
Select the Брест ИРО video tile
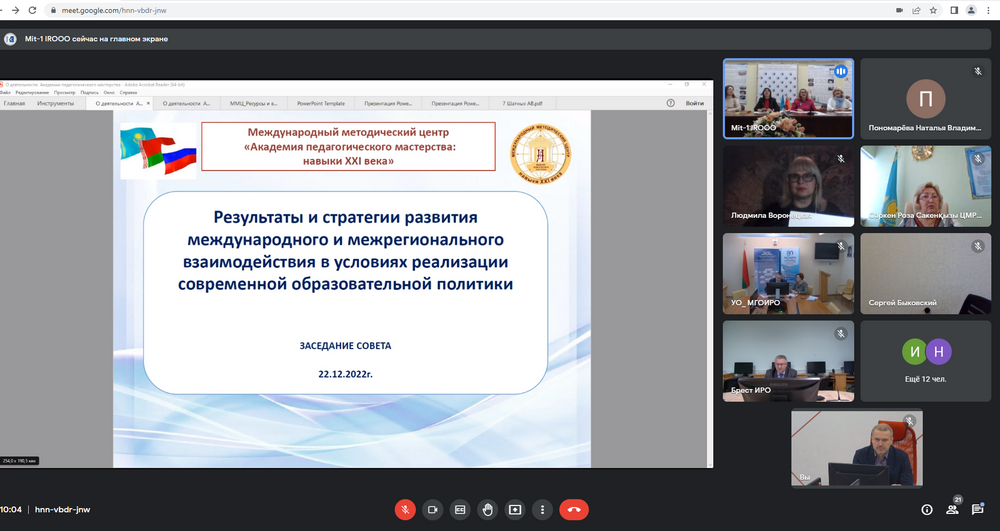click(x=788, y=361)
